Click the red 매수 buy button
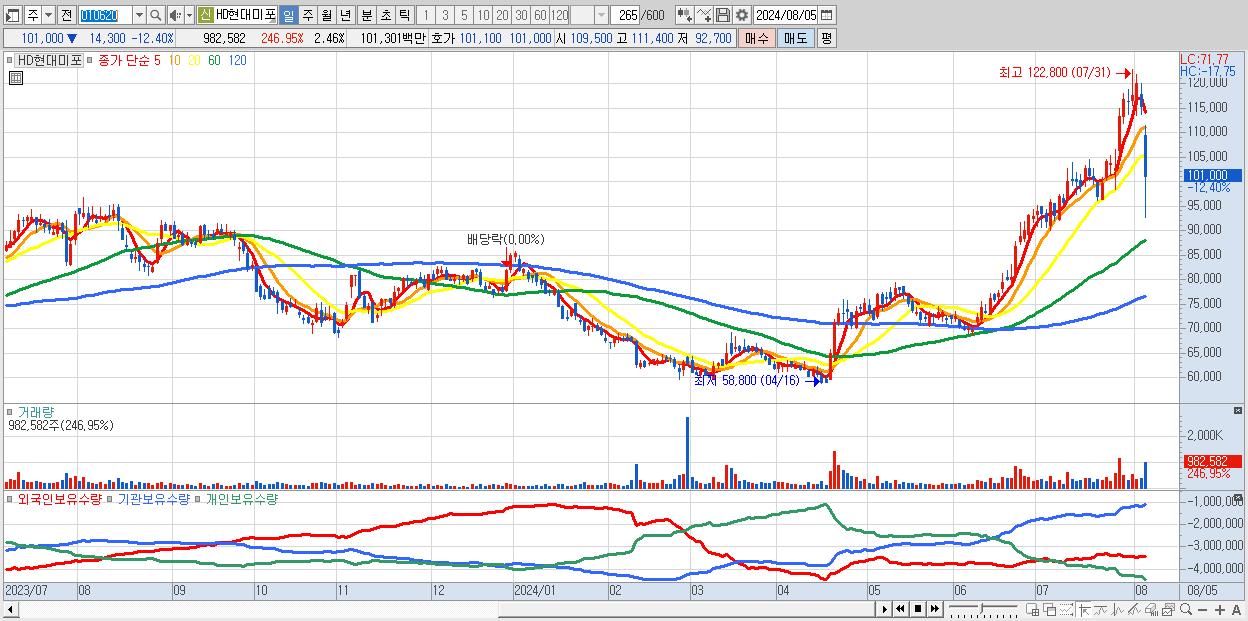Image resolution: width=1248 pixels, height=621 pixels. point(757,38)
